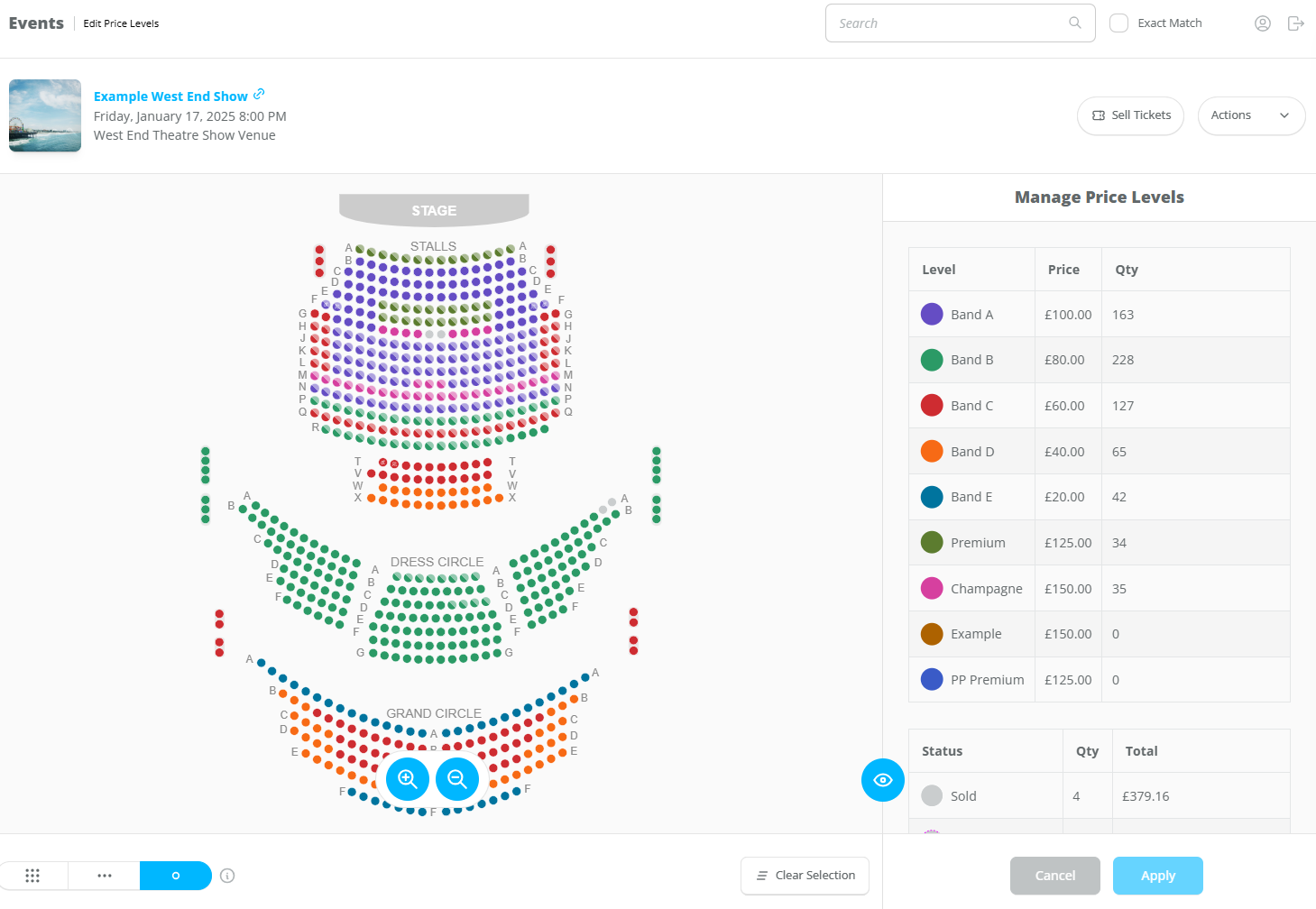
Task: Select the single seat selection mode
Action: [176, 876]
